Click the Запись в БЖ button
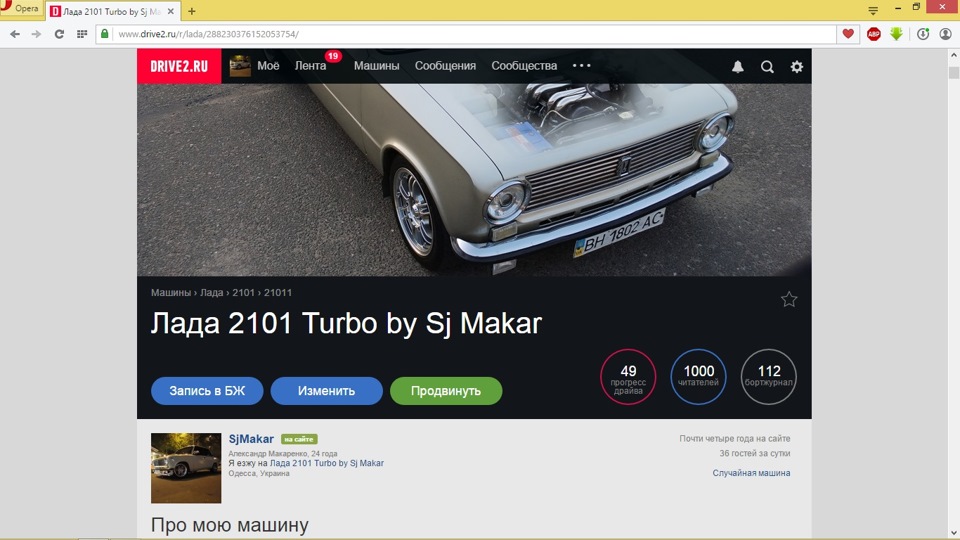The height and width of the screenshot is (540, 960). click(207, 391)
